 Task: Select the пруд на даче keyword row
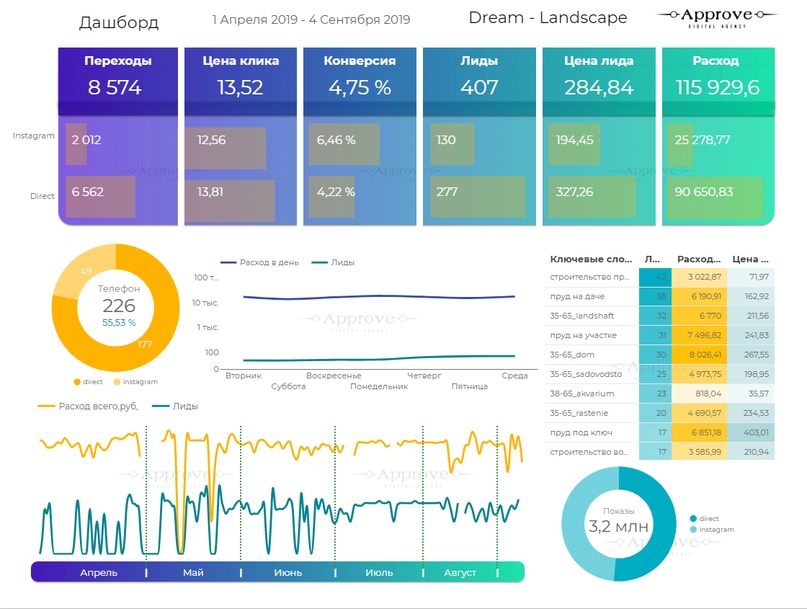(659, 297)
